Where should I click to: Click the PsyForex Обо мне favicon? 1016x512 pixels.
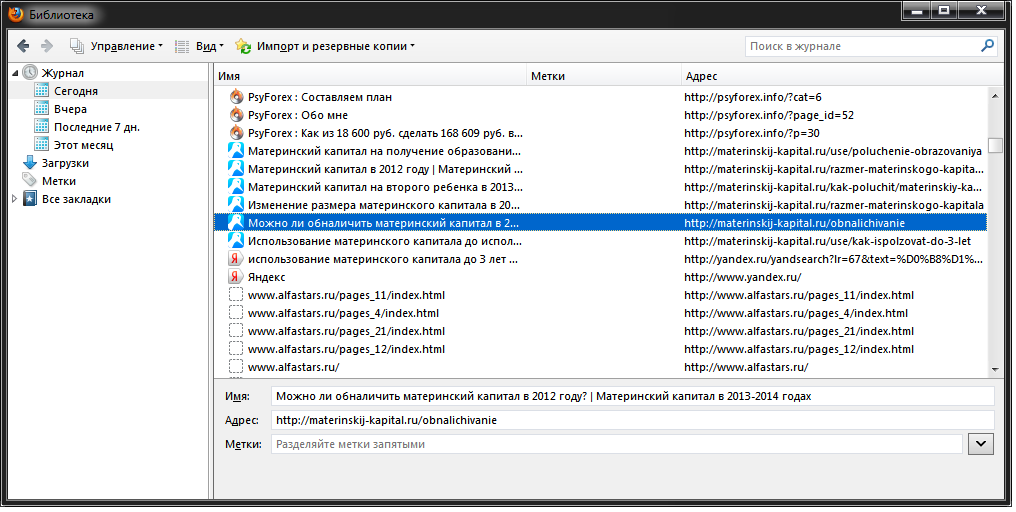pyautogui.click(x=236, y=115)
